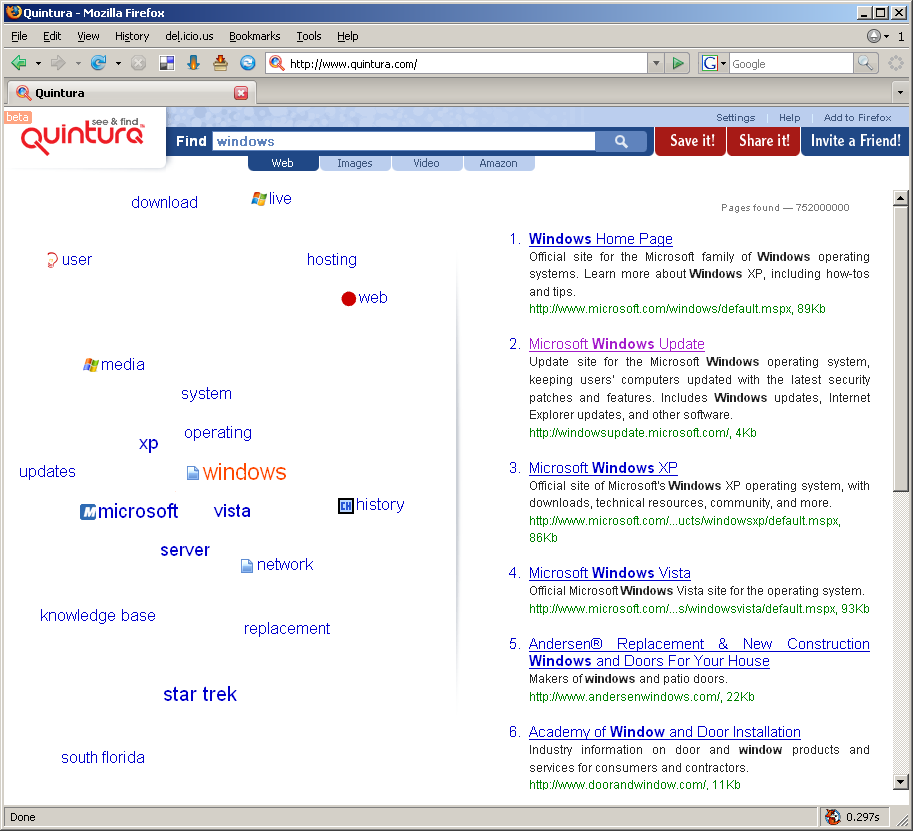
Task: Click the round blue sync icon in toolbar
Action: (x=248, y=63)
